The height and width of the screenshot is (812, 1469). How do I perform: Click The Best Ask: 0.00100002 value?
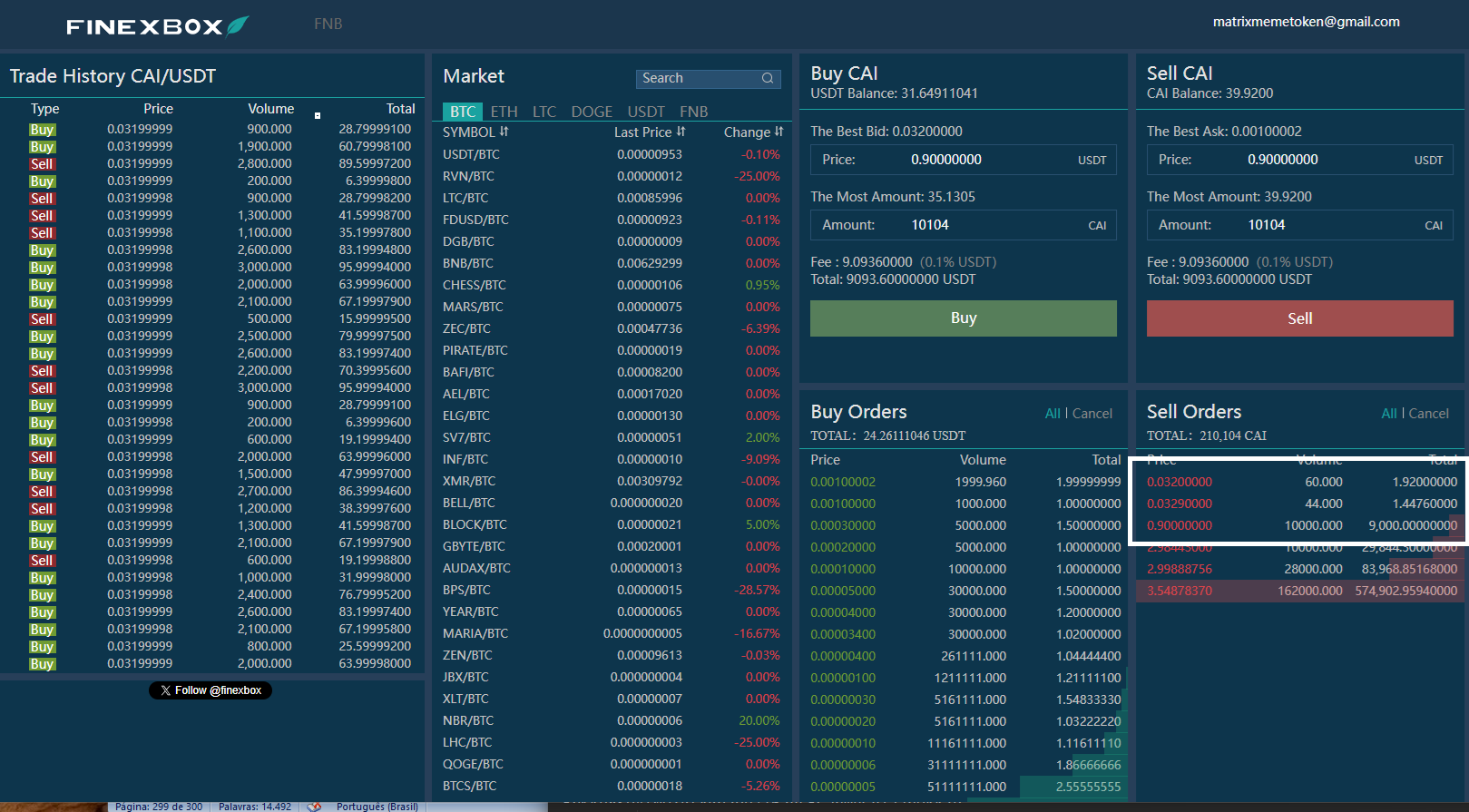tap(1224, 132)
